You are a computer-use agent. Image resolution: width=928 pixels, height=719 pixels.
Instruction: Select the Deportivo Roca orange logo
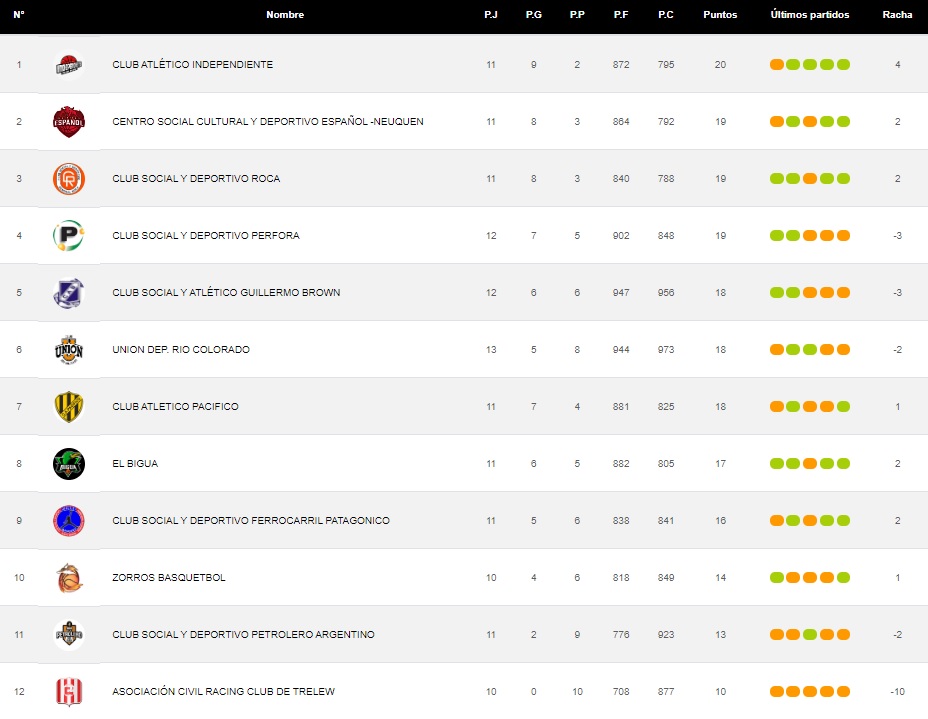(x=69, y=179)
